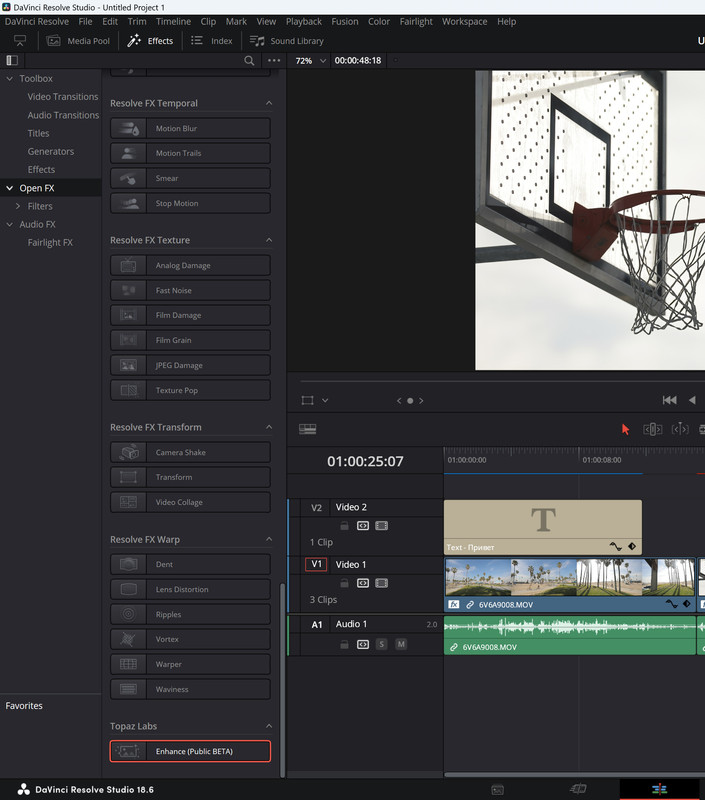Toggle auto track selector on Video 1
This screenshot has height=800, width=705.
coord(363,583)
